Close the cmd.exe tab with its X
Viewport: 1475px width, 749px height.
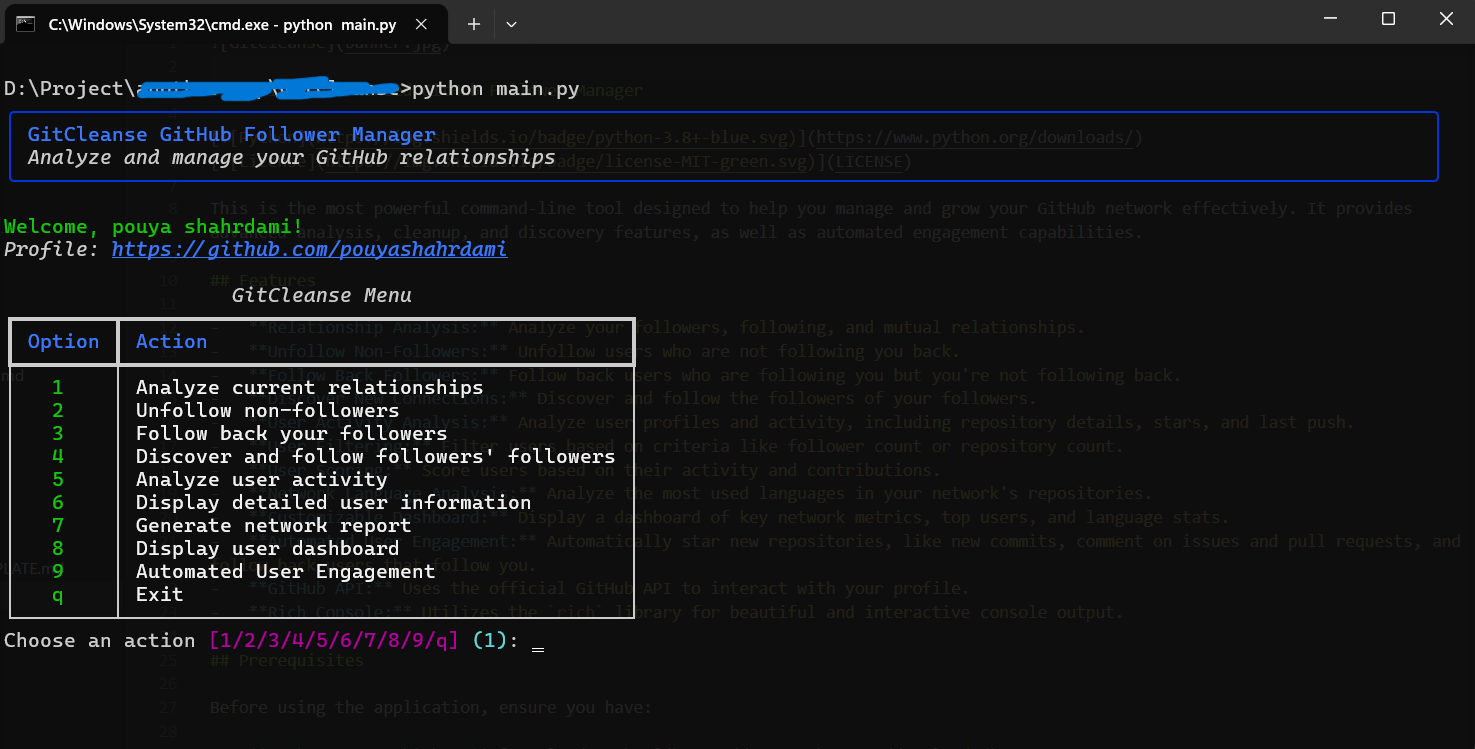coord(421,24)
